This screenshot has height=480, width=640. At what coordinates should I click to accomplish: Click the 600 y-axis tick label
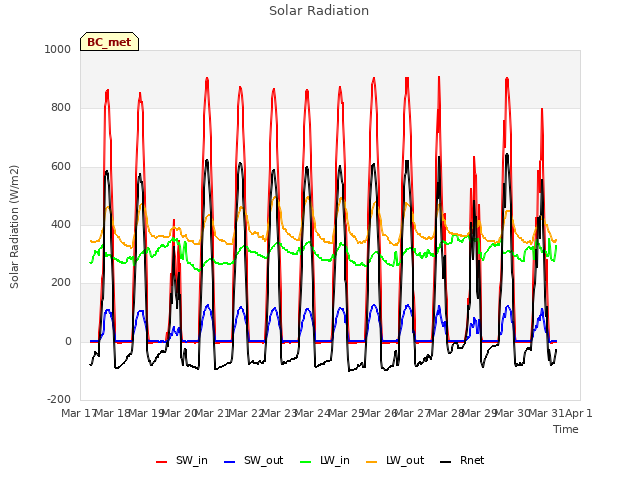[61, 167]
